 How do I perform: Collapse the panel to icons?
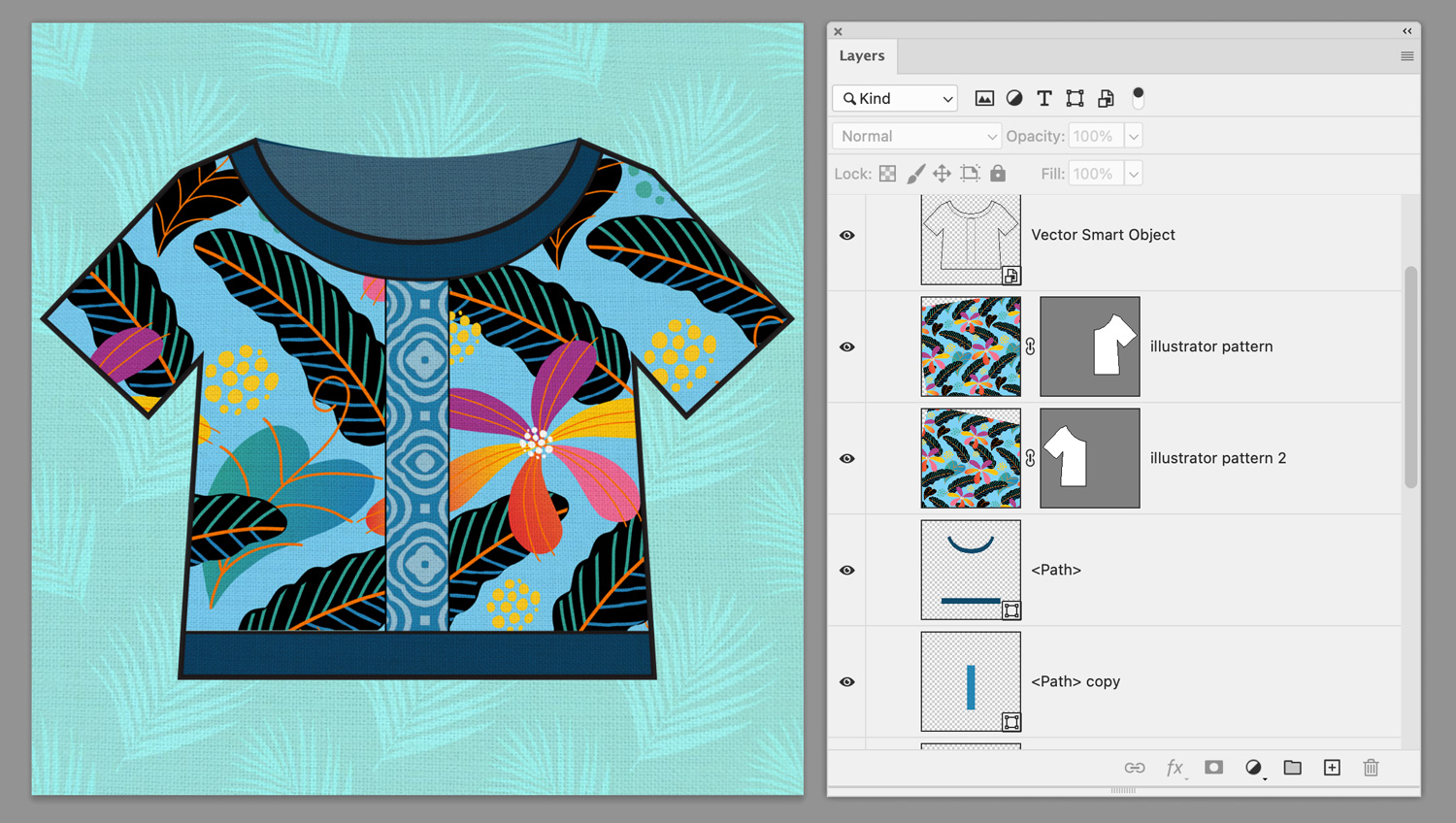point(1406,30)
